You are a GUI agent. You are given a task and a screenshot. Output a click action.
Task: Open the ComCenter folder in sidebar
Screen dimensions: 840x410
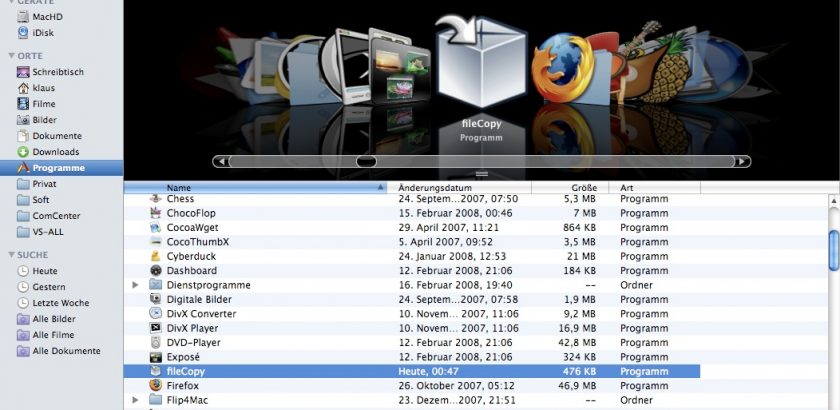(49, 216)
